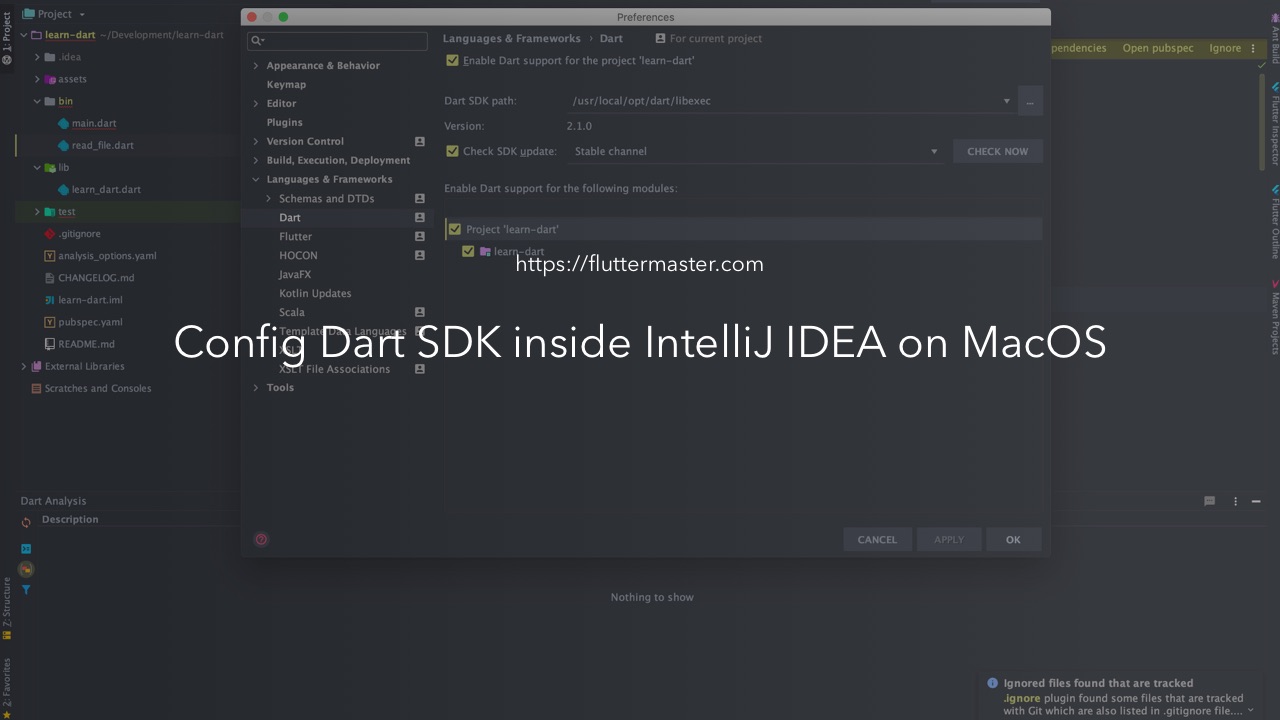Open the Z: Structure tool window tab
The image size is (1280, 720).
[6, 608]
